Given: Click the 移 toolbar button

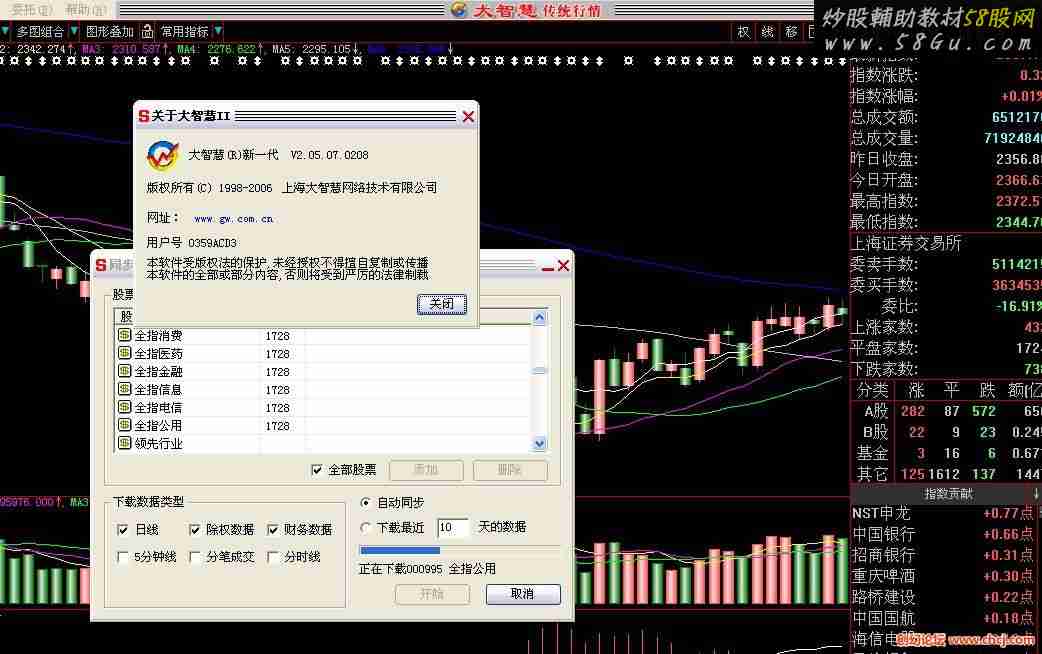Looking at the screenshot, I should pyautogui.click(x=791, y=31).
